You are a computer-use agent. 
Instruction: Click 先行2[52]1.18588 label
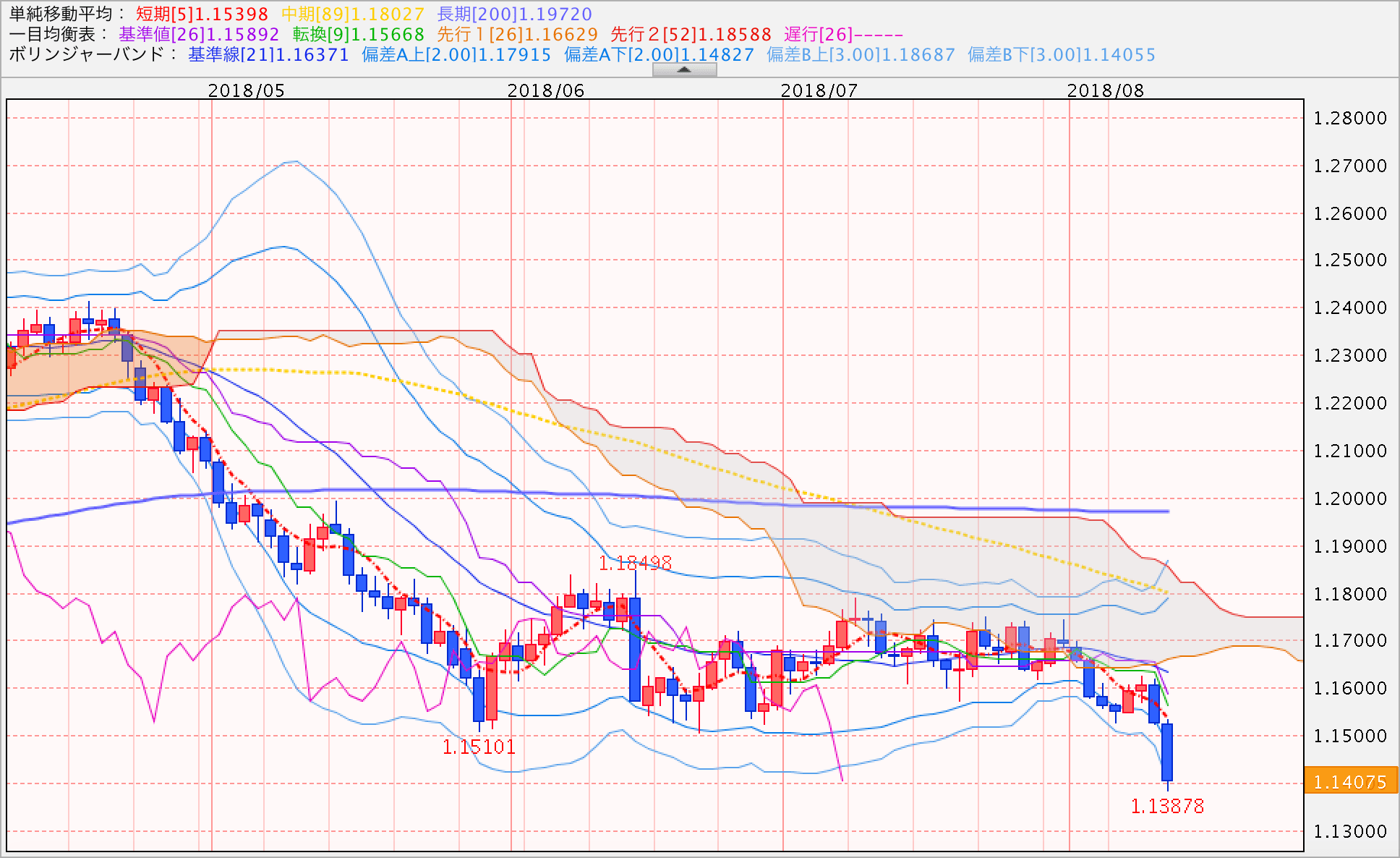coord(691,35)
